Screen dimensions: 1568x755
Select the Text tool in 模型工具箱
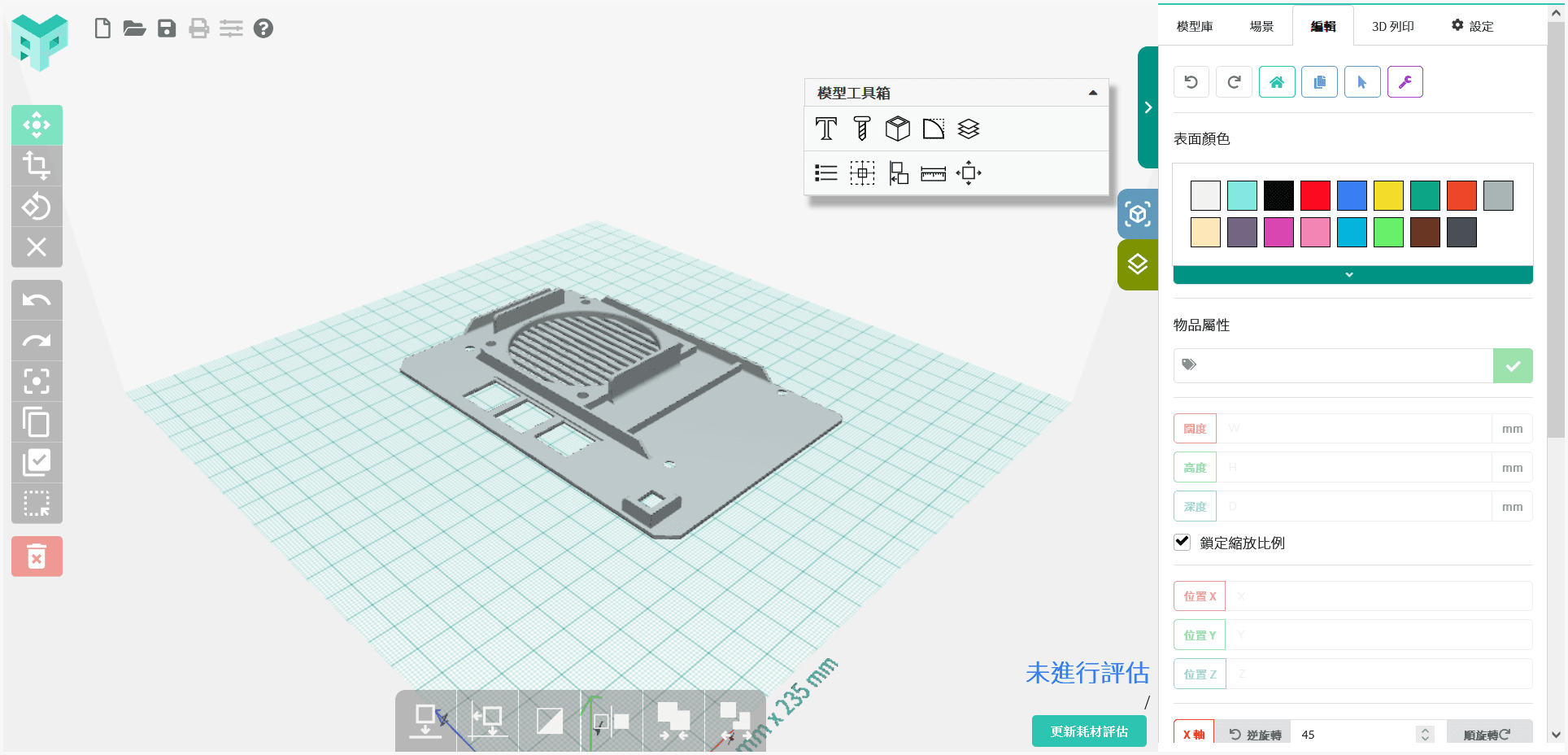825,128
